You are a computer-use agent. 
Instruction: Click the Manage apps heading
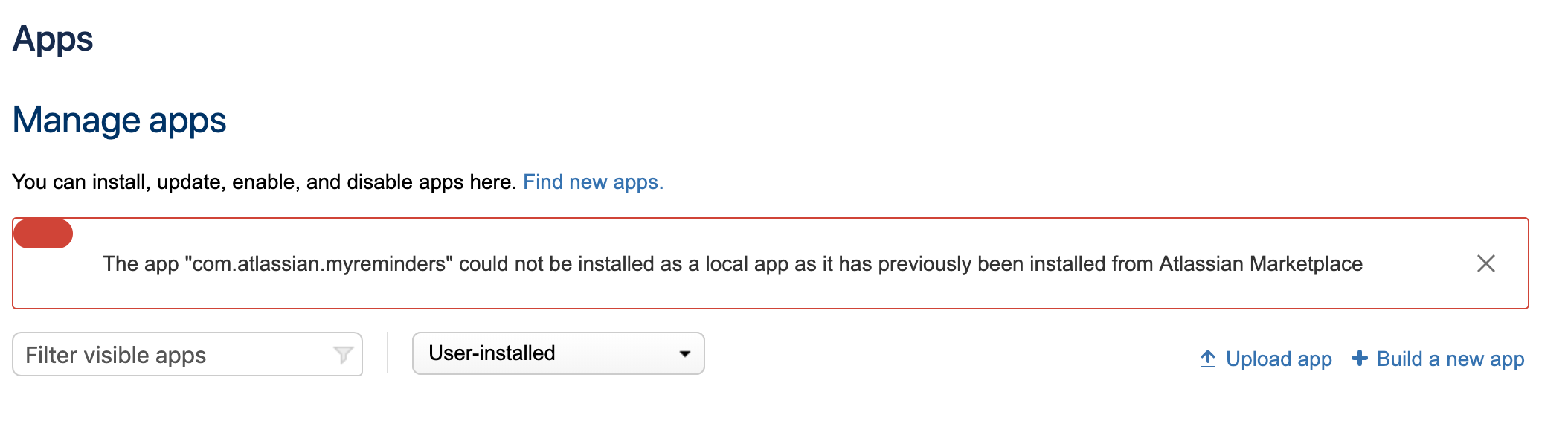pyautogui.click(x=119, y=120)
